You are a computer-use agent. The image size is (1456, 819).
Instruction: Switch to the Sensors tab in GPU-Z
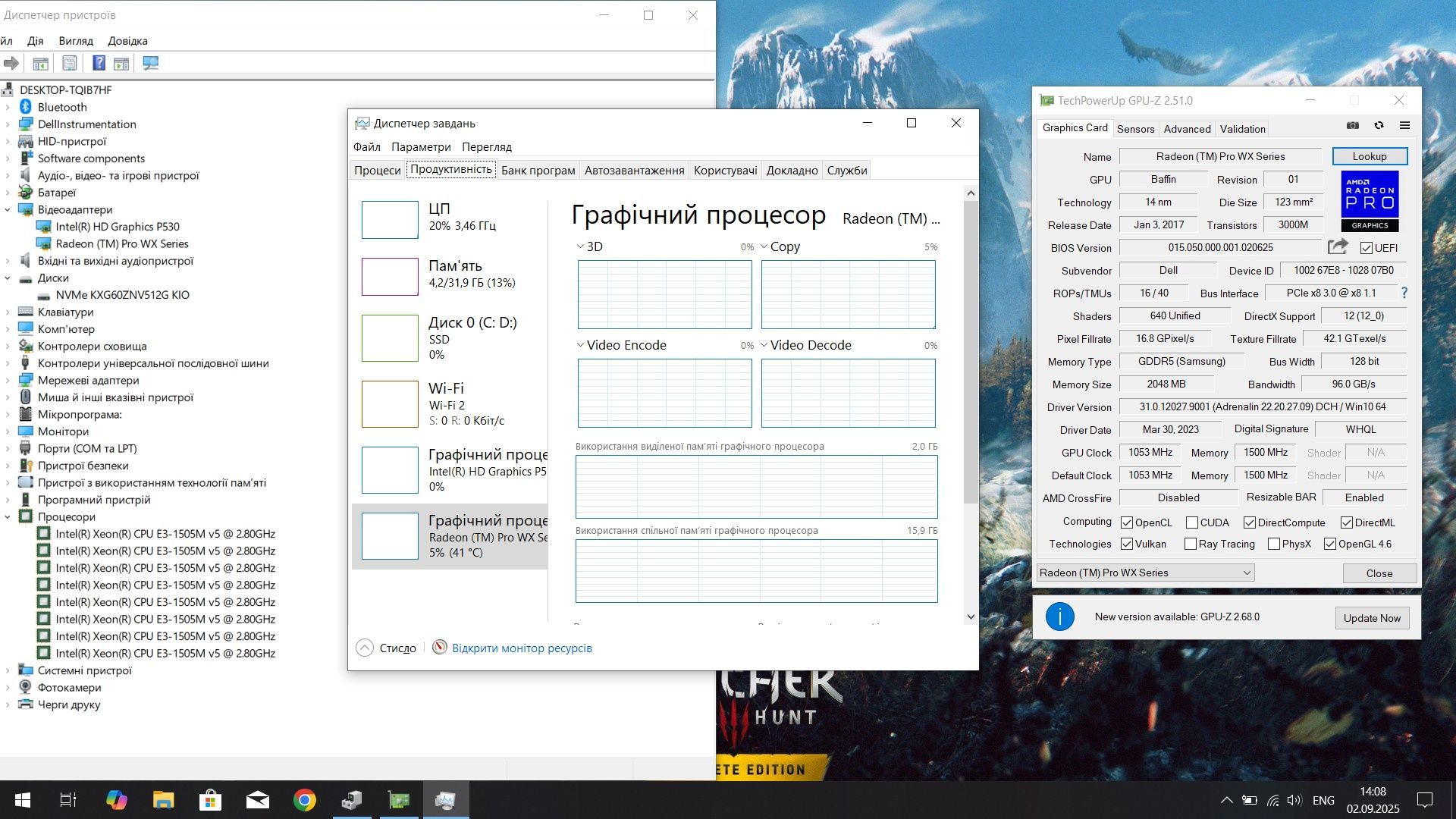(x=1135, y=129)
